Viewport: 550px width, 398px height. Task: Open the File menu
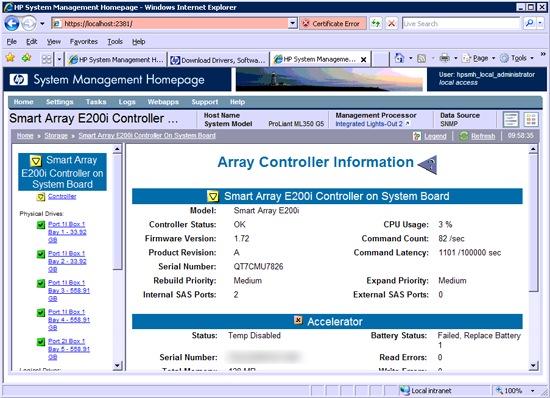point(12,42)
